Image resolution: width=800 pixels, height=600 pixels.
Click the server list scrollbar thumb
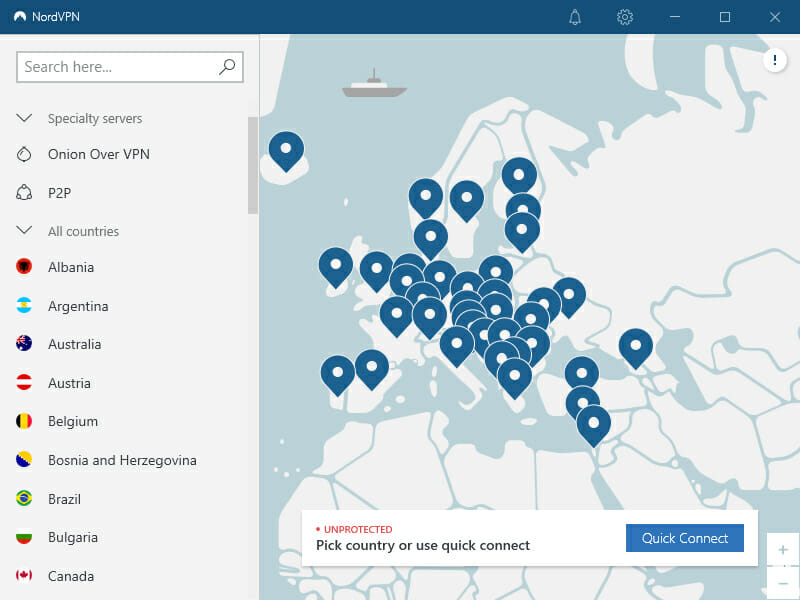click(x=253, y=165)
